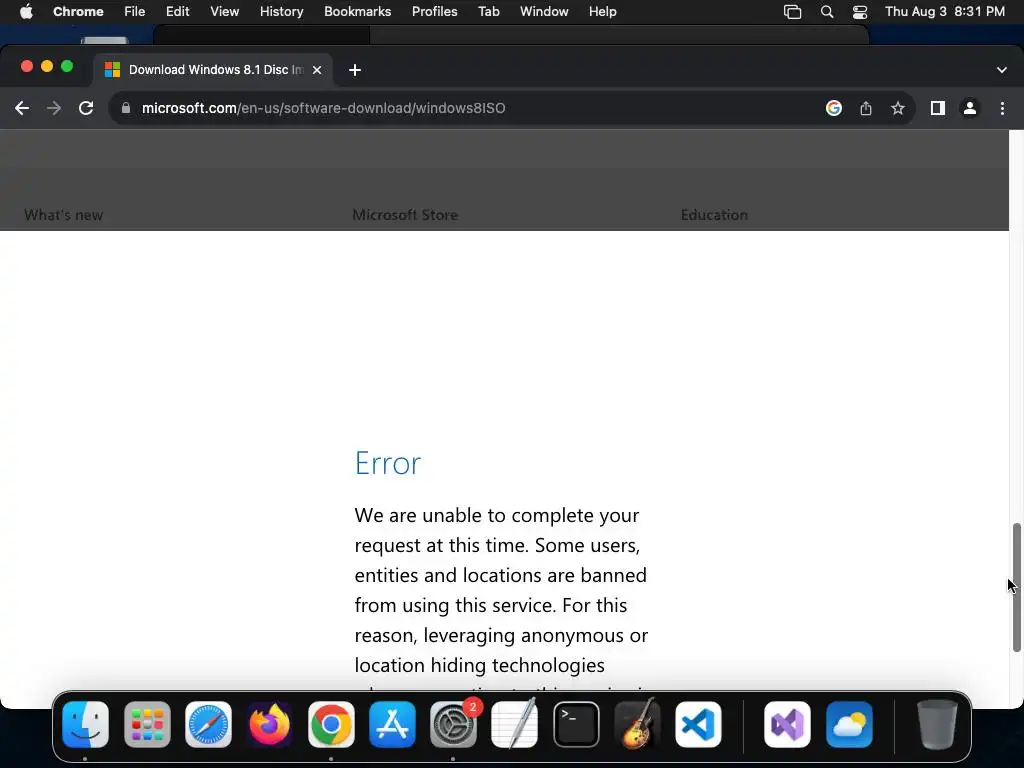Image resolution: width=1024 pixels, height=768 pixels.
Task: Open Google icon in address bar
Action: point(833,108)
